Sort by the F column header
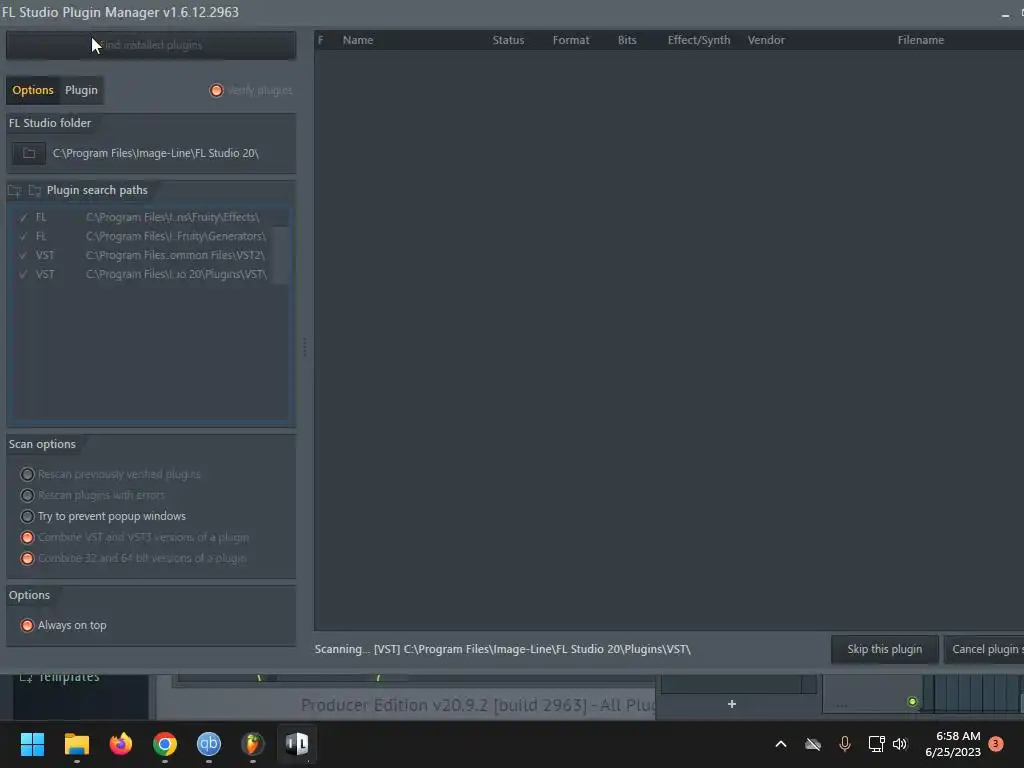The height and width of the screenshot is (768, 1024). (321, 40)
